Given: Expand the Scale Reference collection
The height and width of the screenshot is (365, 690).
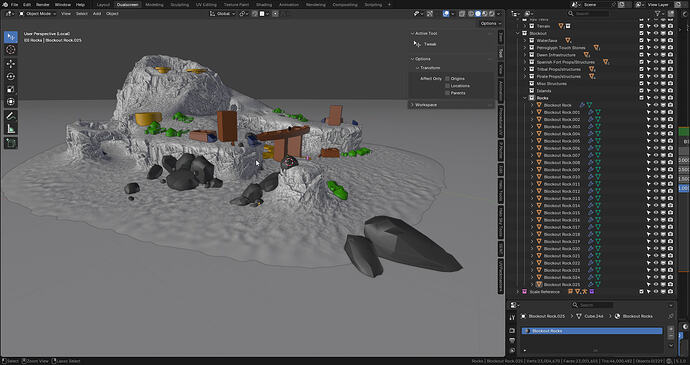Looking at the screenshot, I should pos(518,291).
